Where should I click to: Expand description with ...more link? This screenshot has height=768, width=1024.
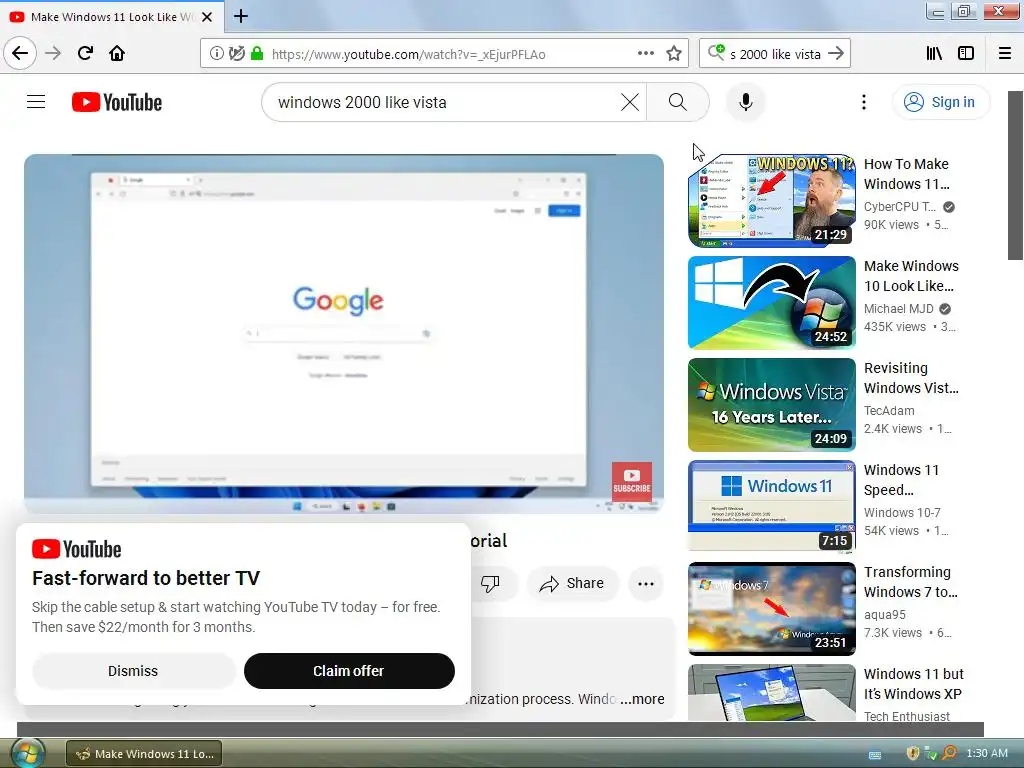pos(643,699)
